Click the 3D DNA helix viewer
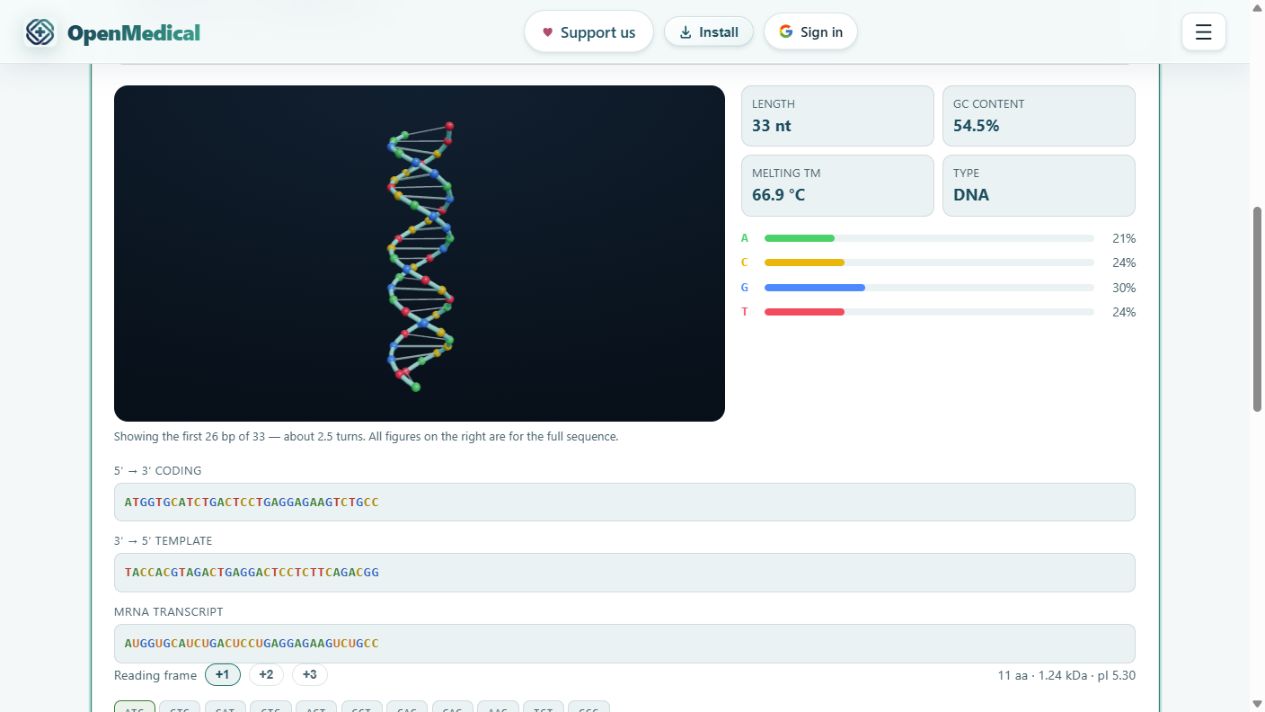Screen dimensions: 1265x712 (x=419, y=253)
